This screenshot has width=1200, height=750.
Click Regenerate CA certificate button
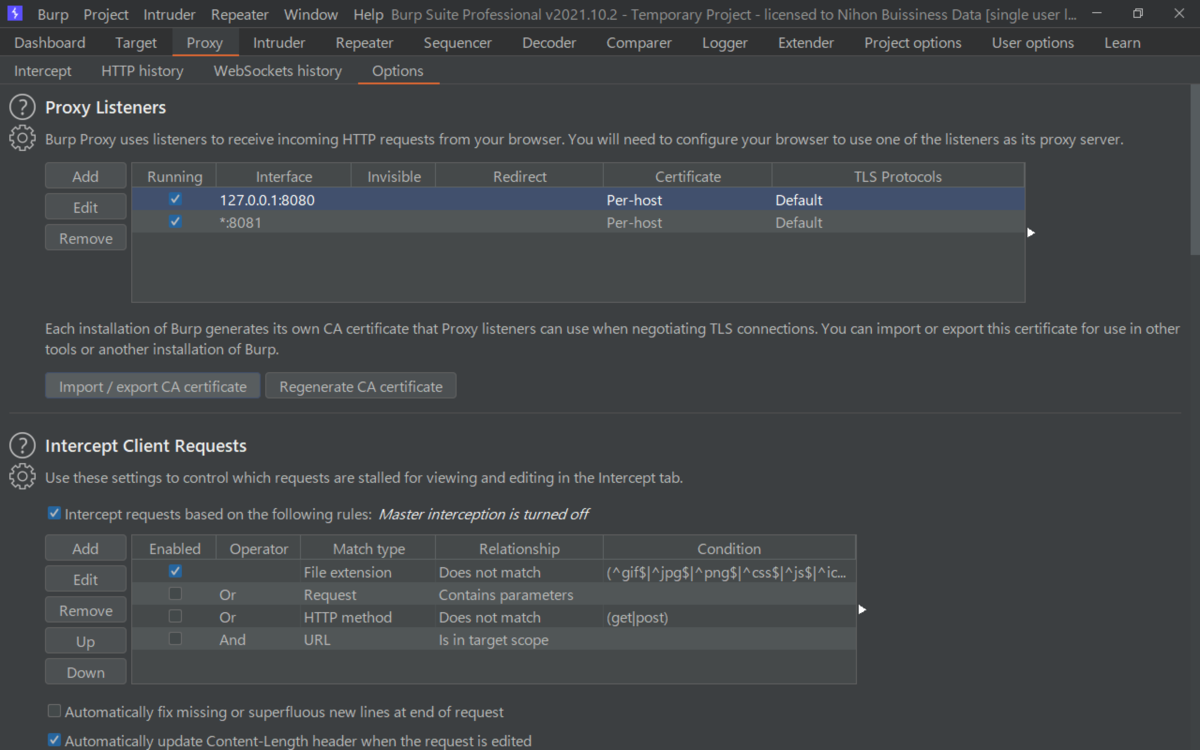(x=361, y=386)
